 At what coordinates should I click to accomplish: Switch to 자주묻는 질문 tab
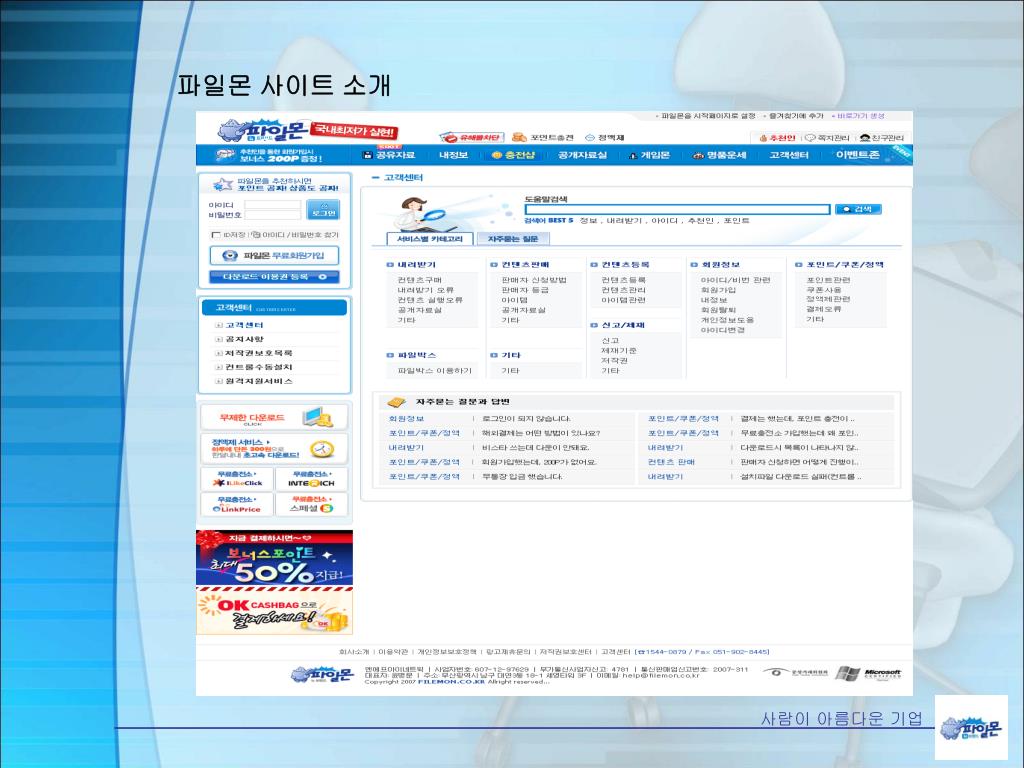(x=513, y=239)
